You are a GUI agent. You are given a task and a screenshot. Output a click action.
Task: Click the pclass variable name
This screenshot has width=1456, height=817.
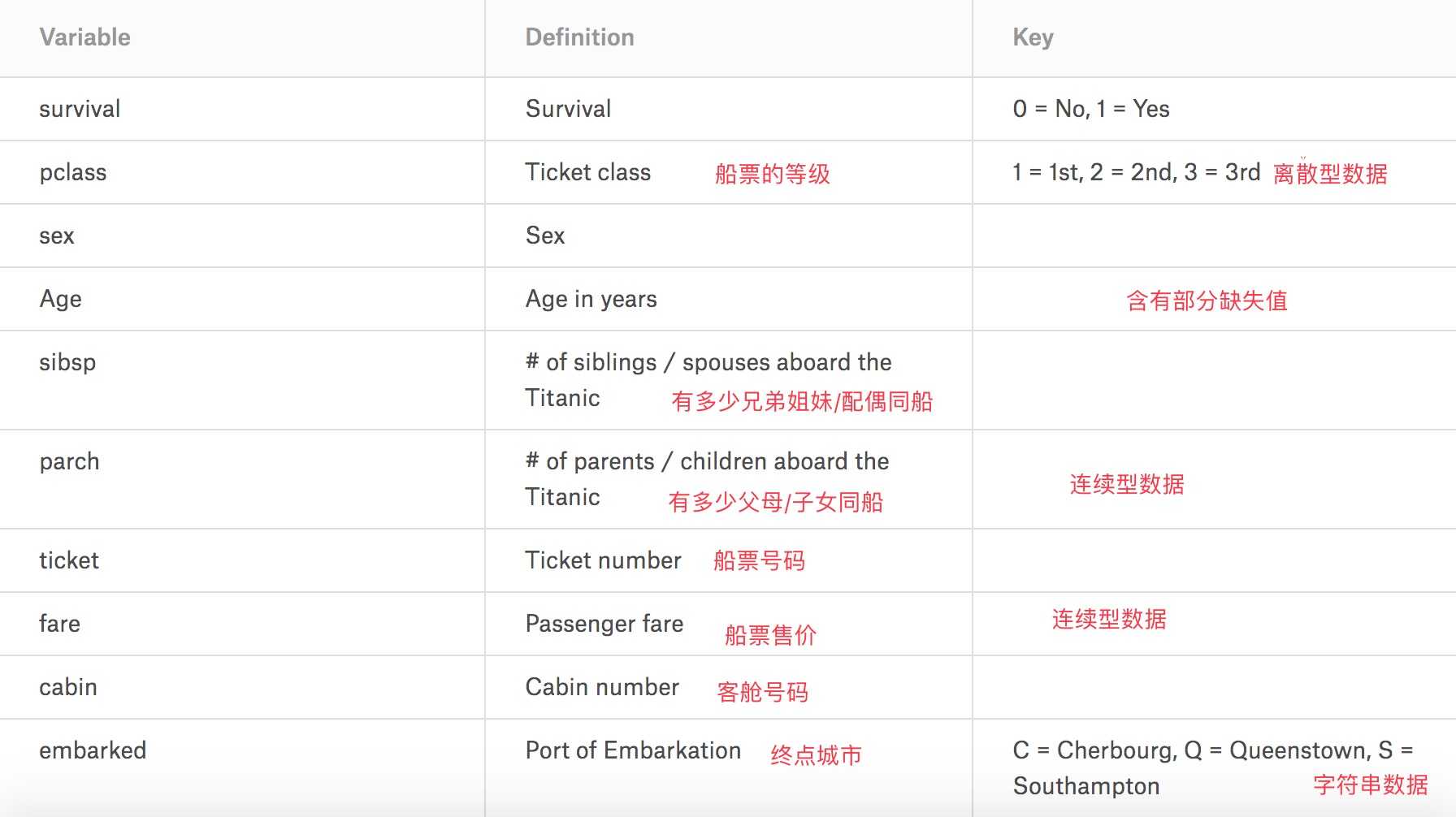pos(73,172)
